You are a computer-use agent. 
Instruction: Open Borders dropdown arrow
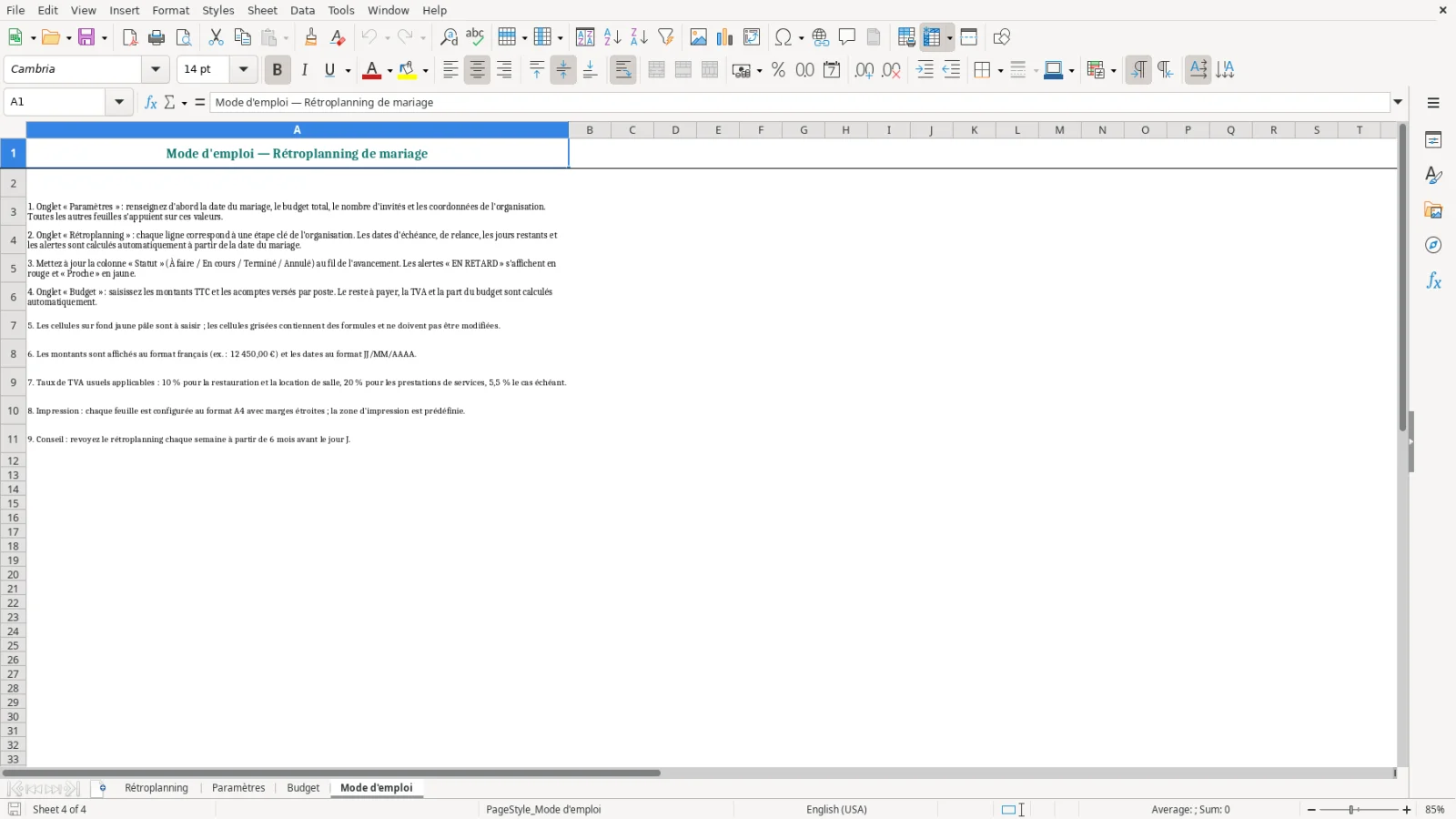[x=1000, y=70]
